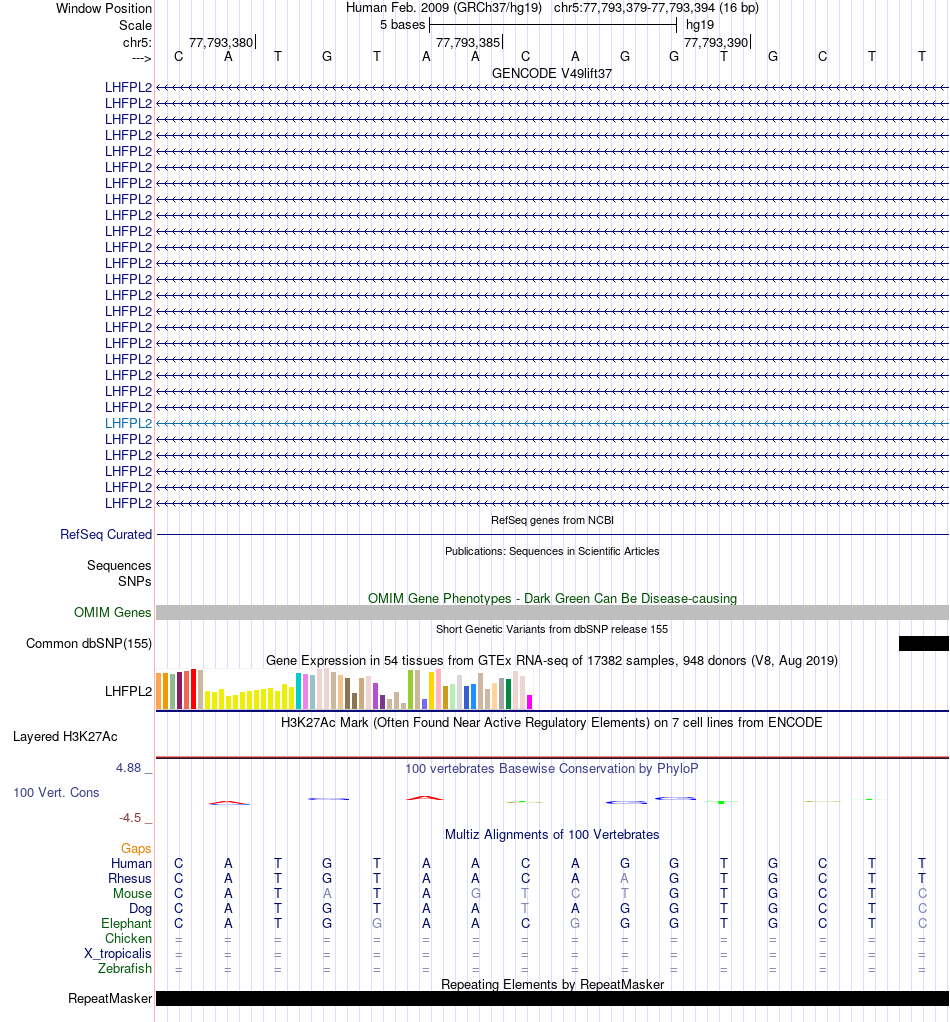The width and height of the screenshot is (950, 1022).
Task: Select the light-blue highlighted LHFPL2 transcript label
Action: pos(128,423)
